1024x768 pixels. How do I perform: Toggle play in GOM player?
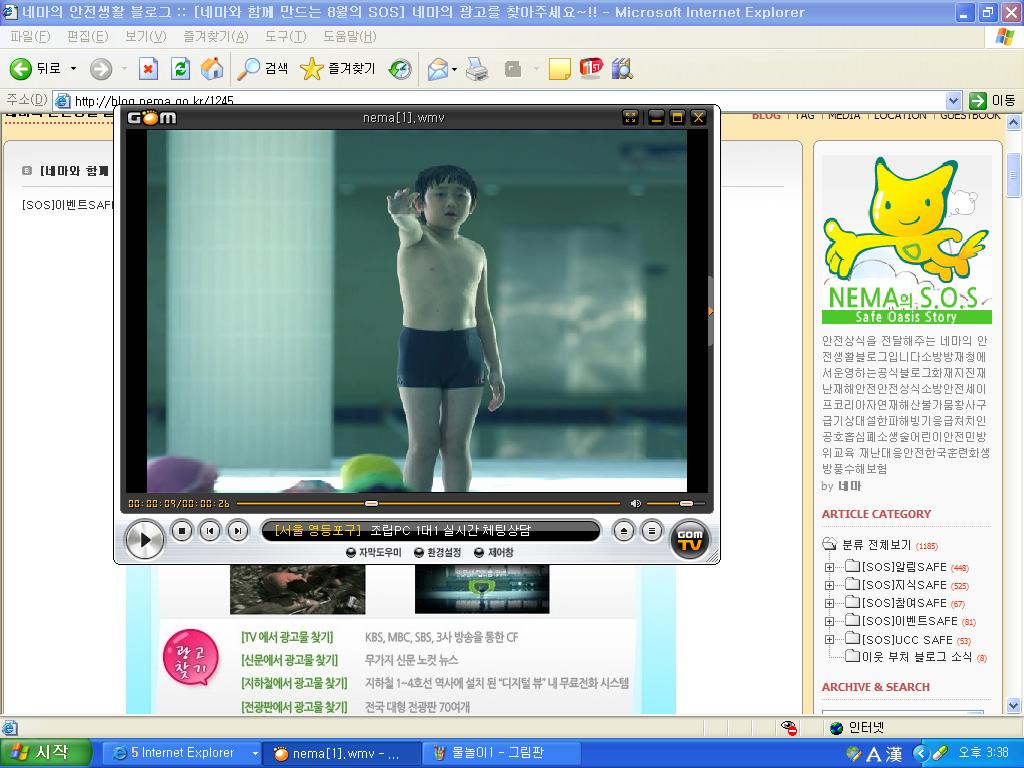(144, 539)
